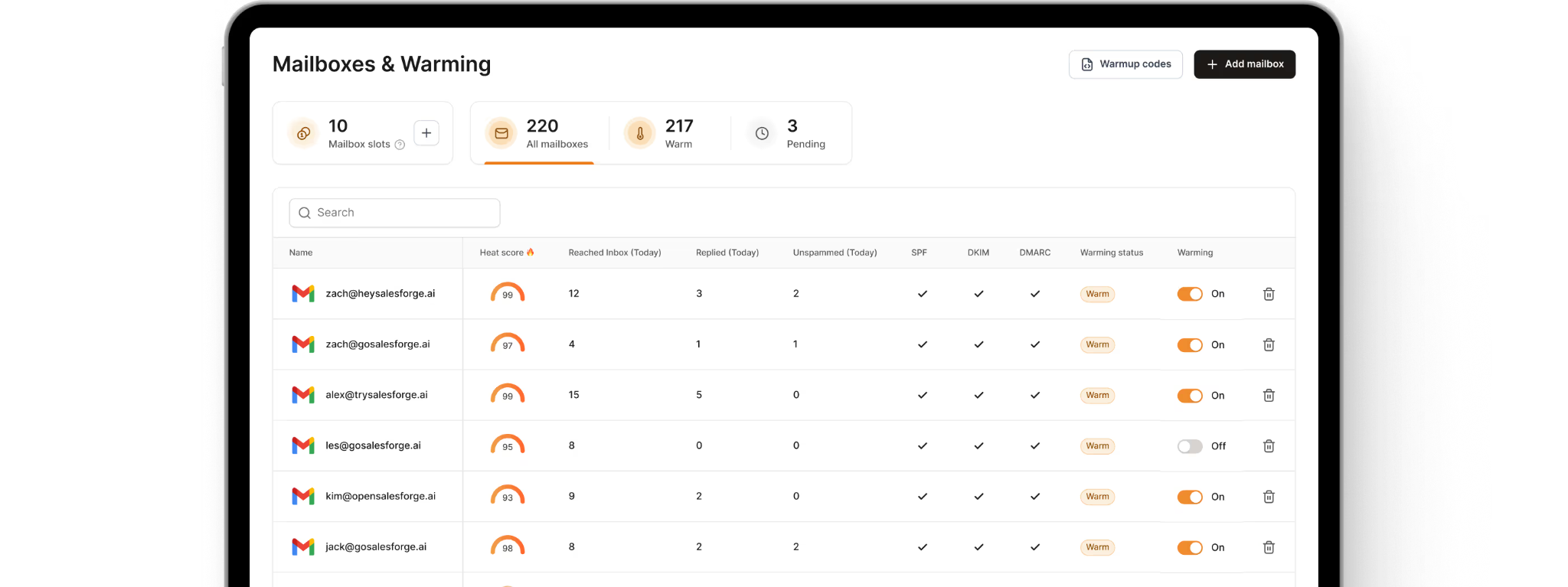Viewport: 1568px width, 587px height.
Task: Click heat score gauge 95 for les@gosalesforge.ai
Action: [x=508, y=444]
